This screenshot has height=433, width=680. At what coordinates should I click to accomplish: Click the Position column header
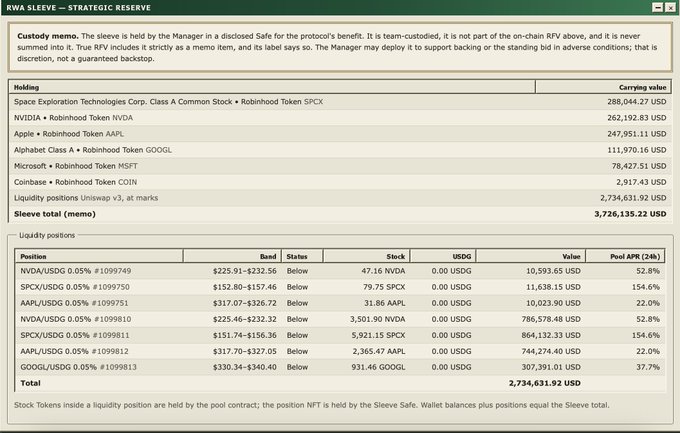tap(99, 256)
